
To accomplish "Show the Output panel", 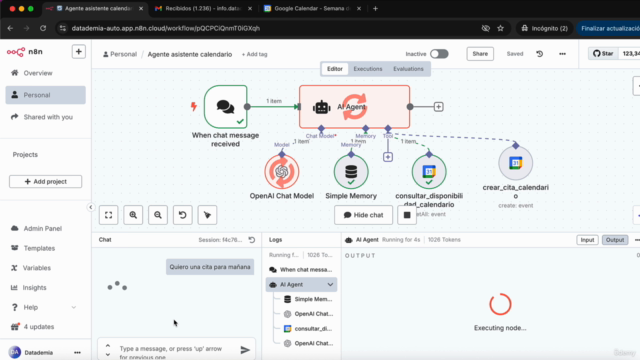I will tap(615, 240).
